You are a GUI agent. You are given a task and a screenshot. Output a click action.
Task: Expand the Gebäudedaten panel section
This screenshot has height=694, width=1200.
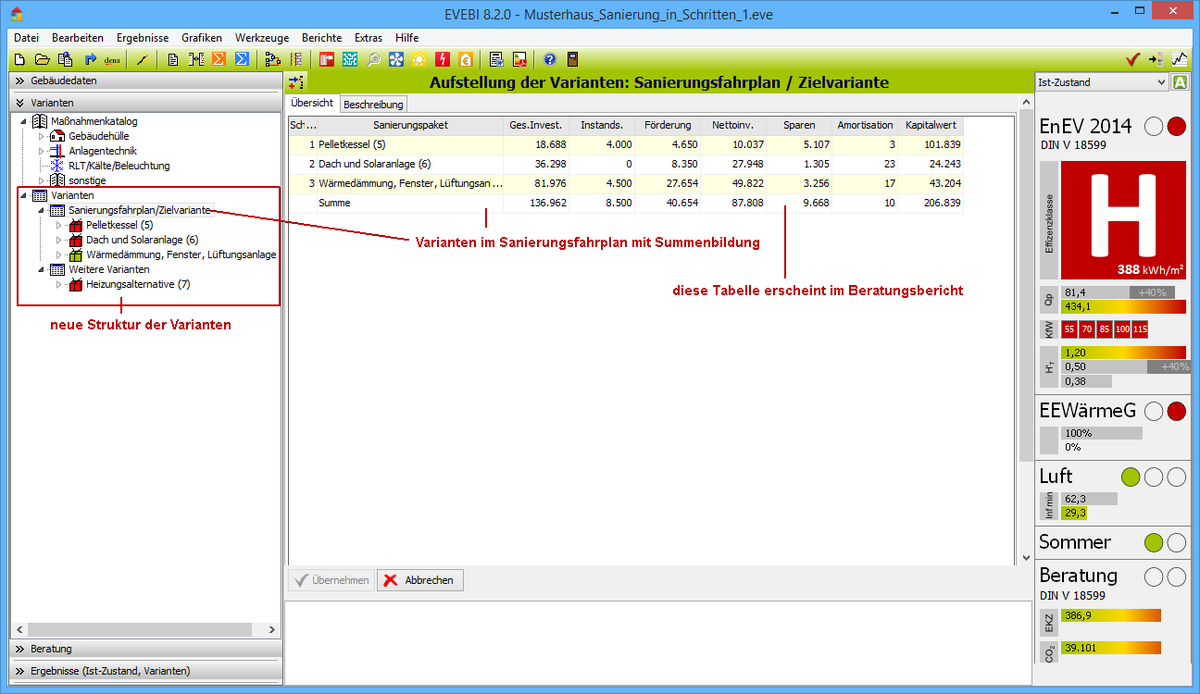pos(146,81)
